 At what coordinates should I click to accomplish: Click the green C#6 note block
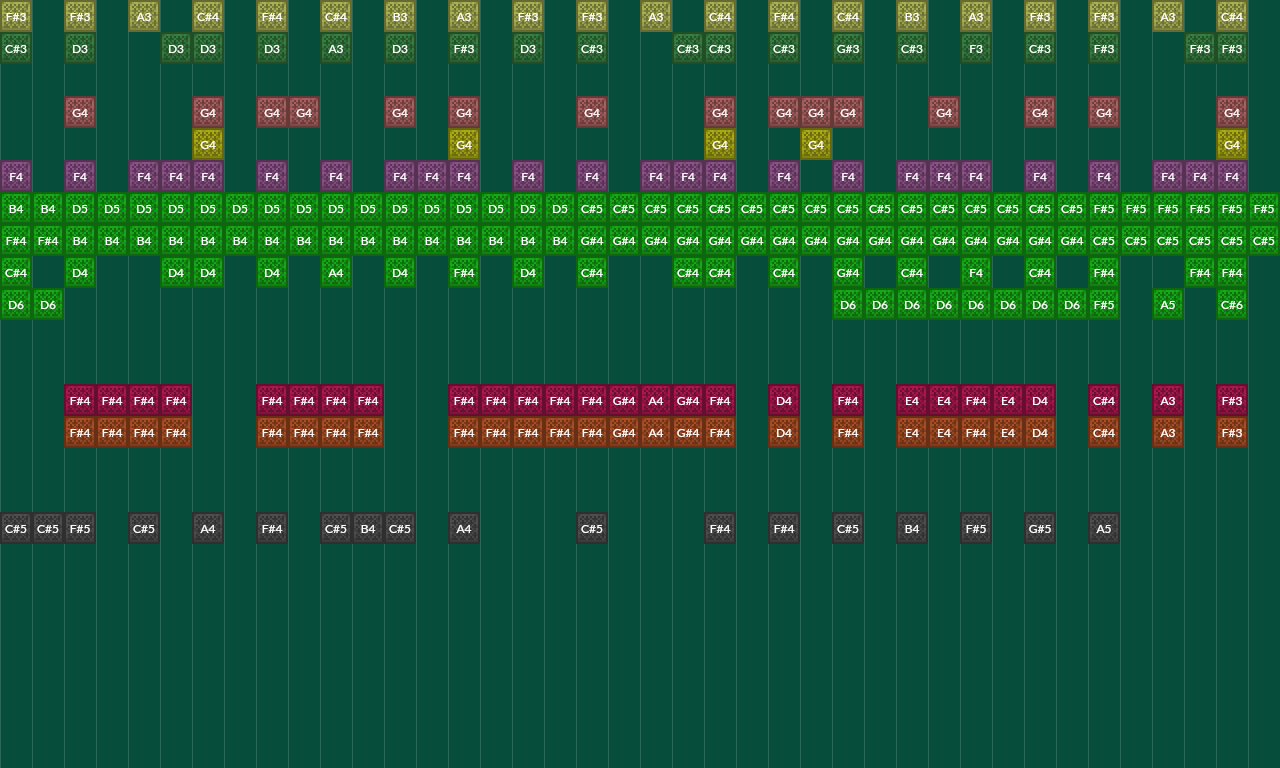1232,305
